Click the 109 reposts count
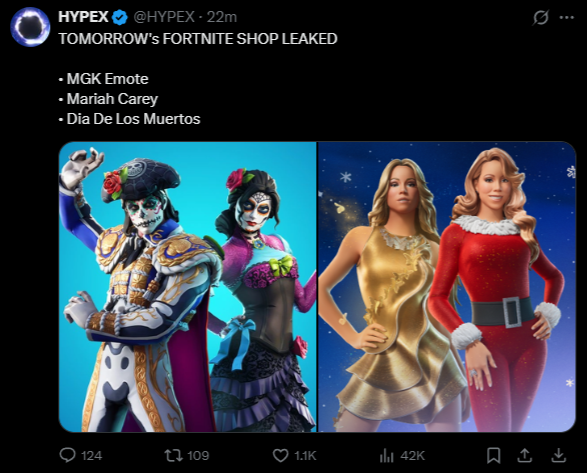Viewport: 587px width, 473px height. (198, 455)
